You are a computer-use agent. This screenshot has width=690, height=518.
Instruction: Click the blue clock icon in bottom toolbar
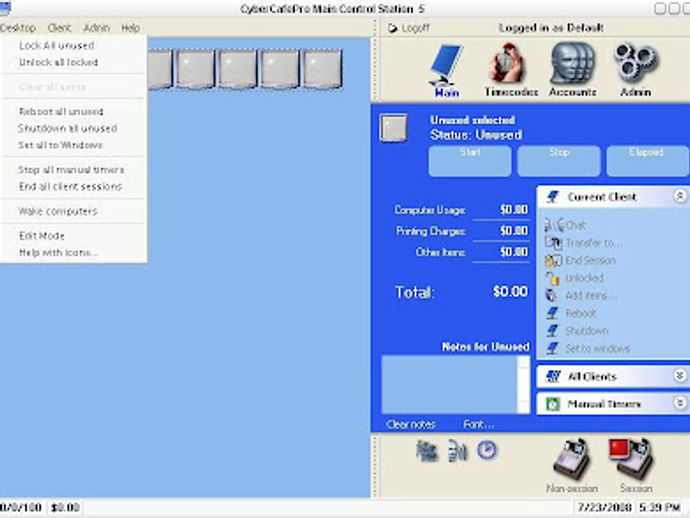487,451
